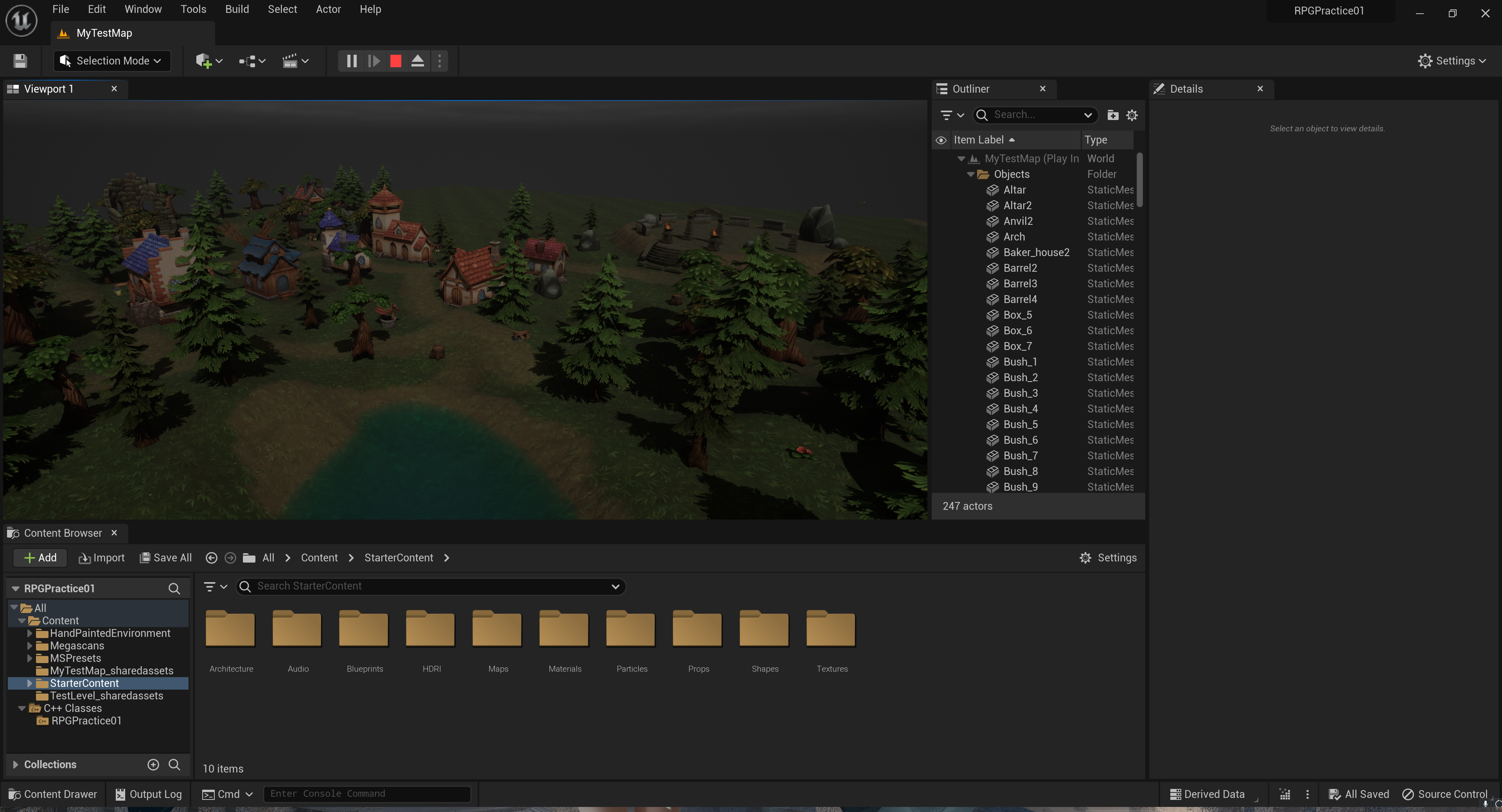Open Outliner settings gear icon
1502x812 pixels.
[x=1132, y=115]
